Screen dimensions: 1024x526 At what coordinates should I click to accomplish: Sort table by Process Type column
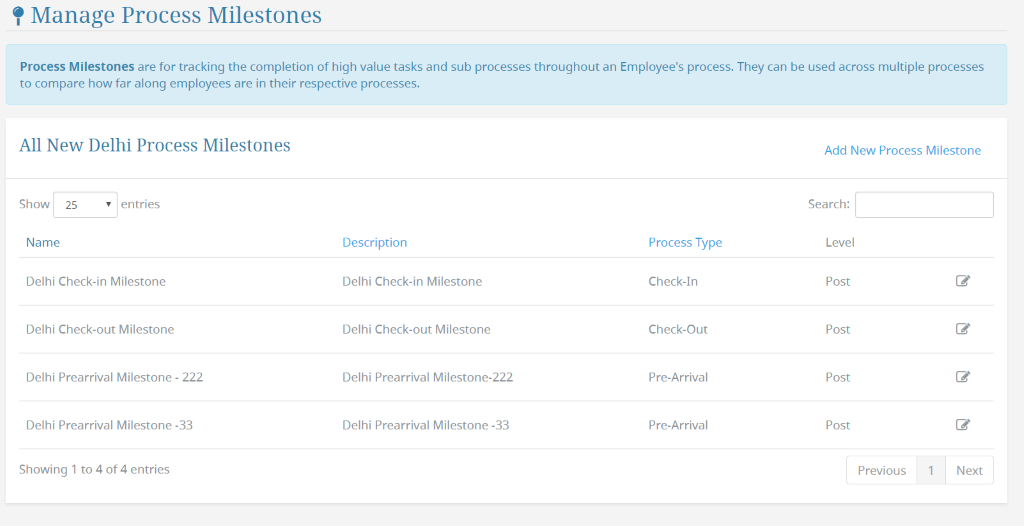(x=685, y=242)
